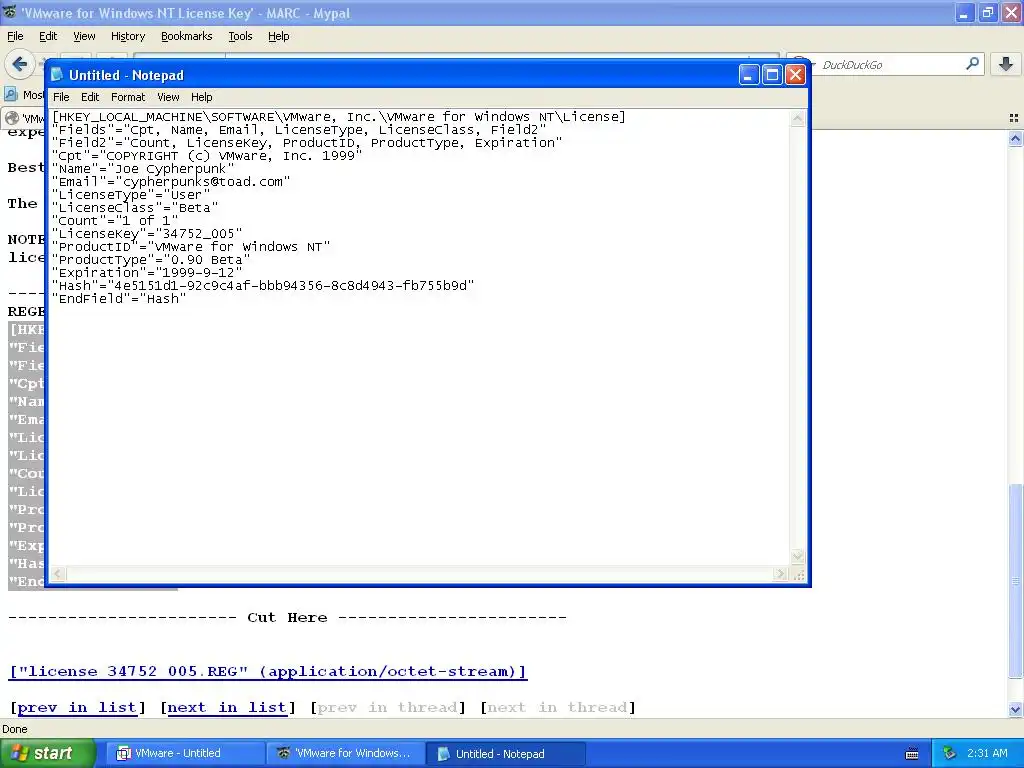This screenshot has height=768, width=1024.
Task: Click the browser page vertical scrollbar thumb
Action: click(x=1015, y=581)
